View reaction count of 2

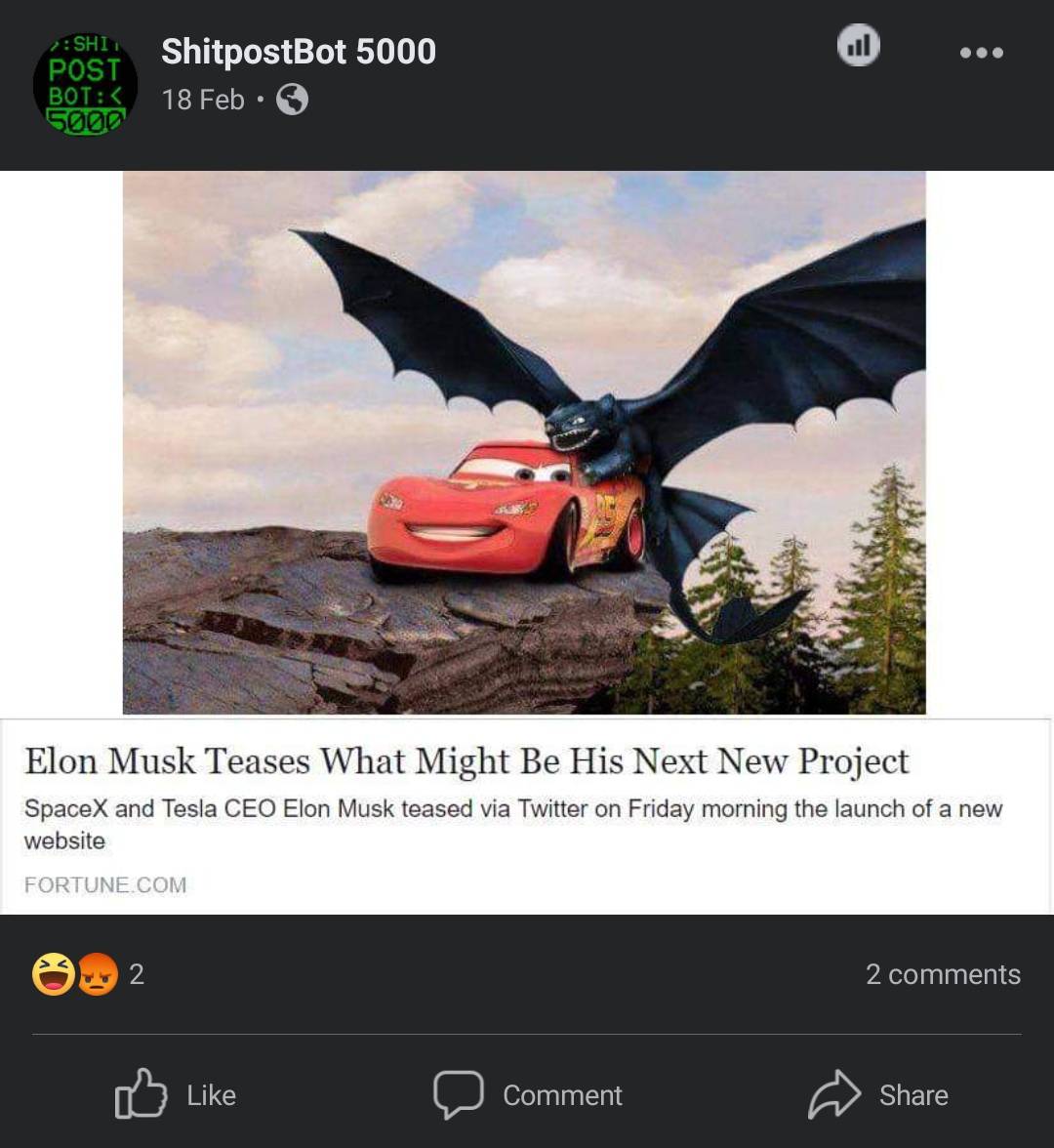[x=137, y=974]
